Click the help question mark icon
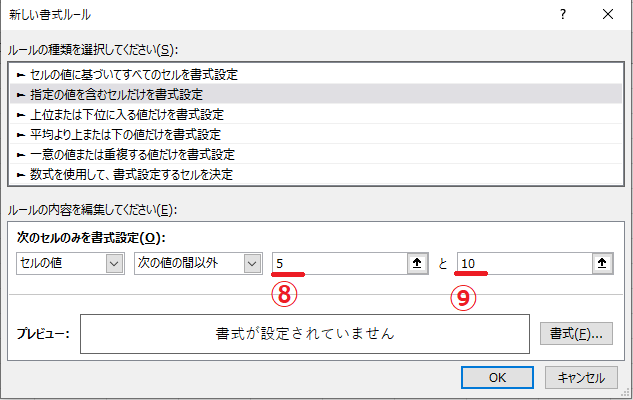Screen dimensions: 633x400 [x=563, y=15]
